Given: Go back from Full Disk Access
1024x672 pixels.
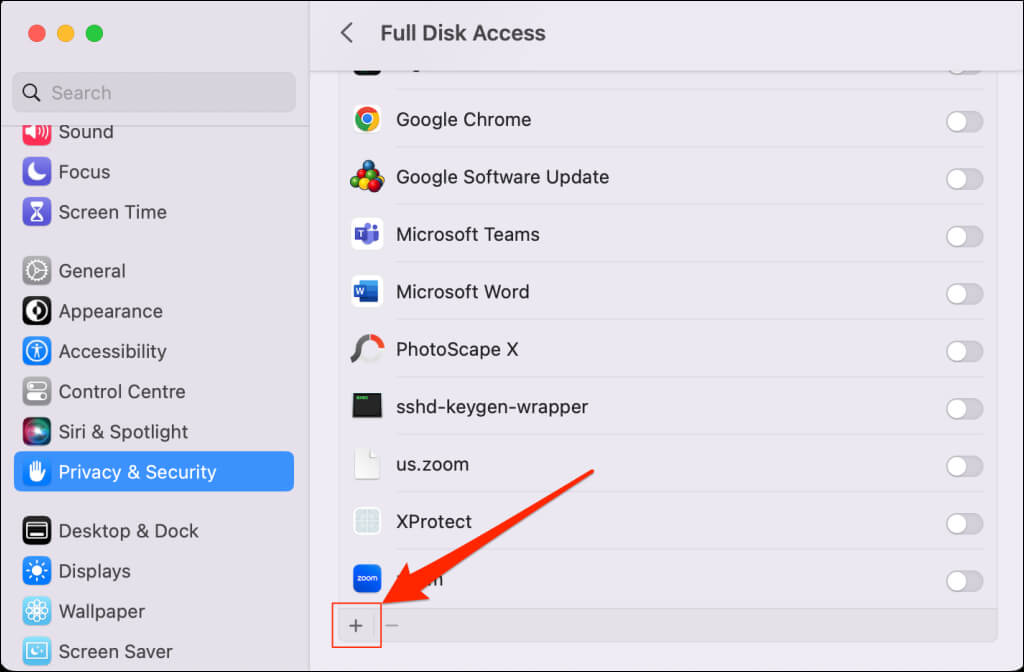Looking at the screenshot, I should coord(347,33).
